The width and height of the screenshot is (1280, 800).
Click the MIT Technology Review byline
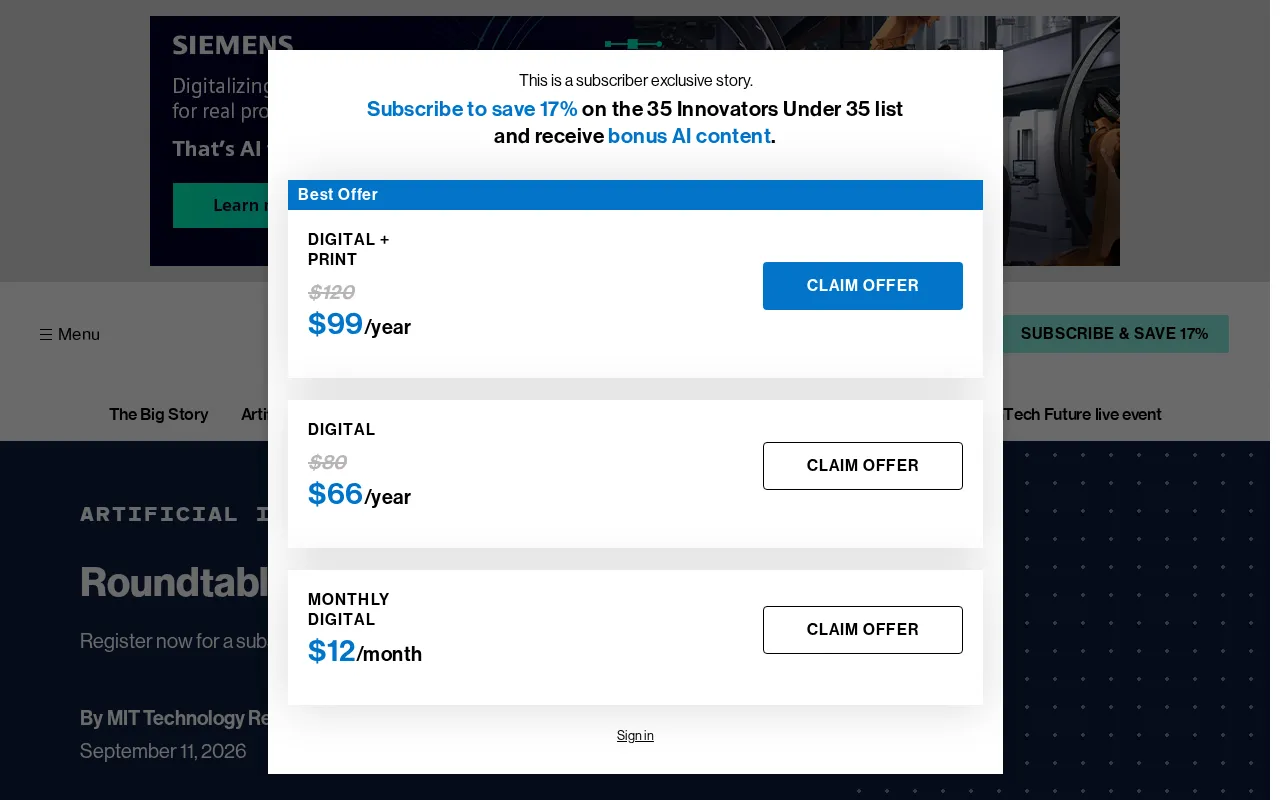(x=174, y=718)
